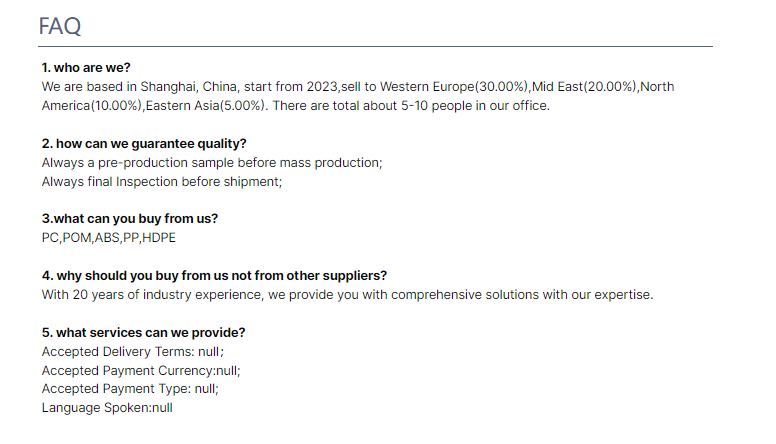The width and height of the screenshot is (776, 444).
Task: Click the "Shanghai, China" text
Action: (186, 87)
